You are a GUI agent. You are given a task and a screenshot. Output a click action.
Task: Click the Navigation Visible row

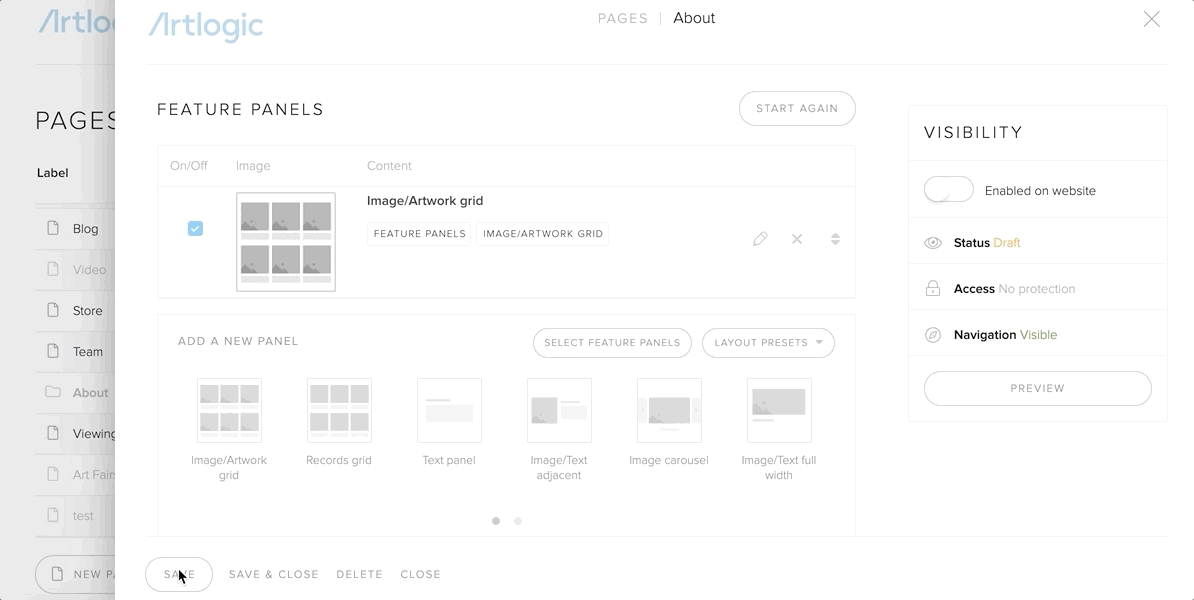click(1036, 334)
